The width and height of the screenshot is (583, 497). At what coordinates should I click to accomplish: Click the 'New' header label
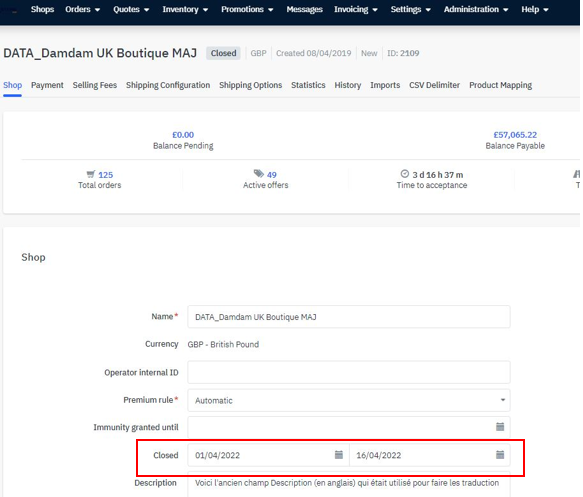(369, 53)
